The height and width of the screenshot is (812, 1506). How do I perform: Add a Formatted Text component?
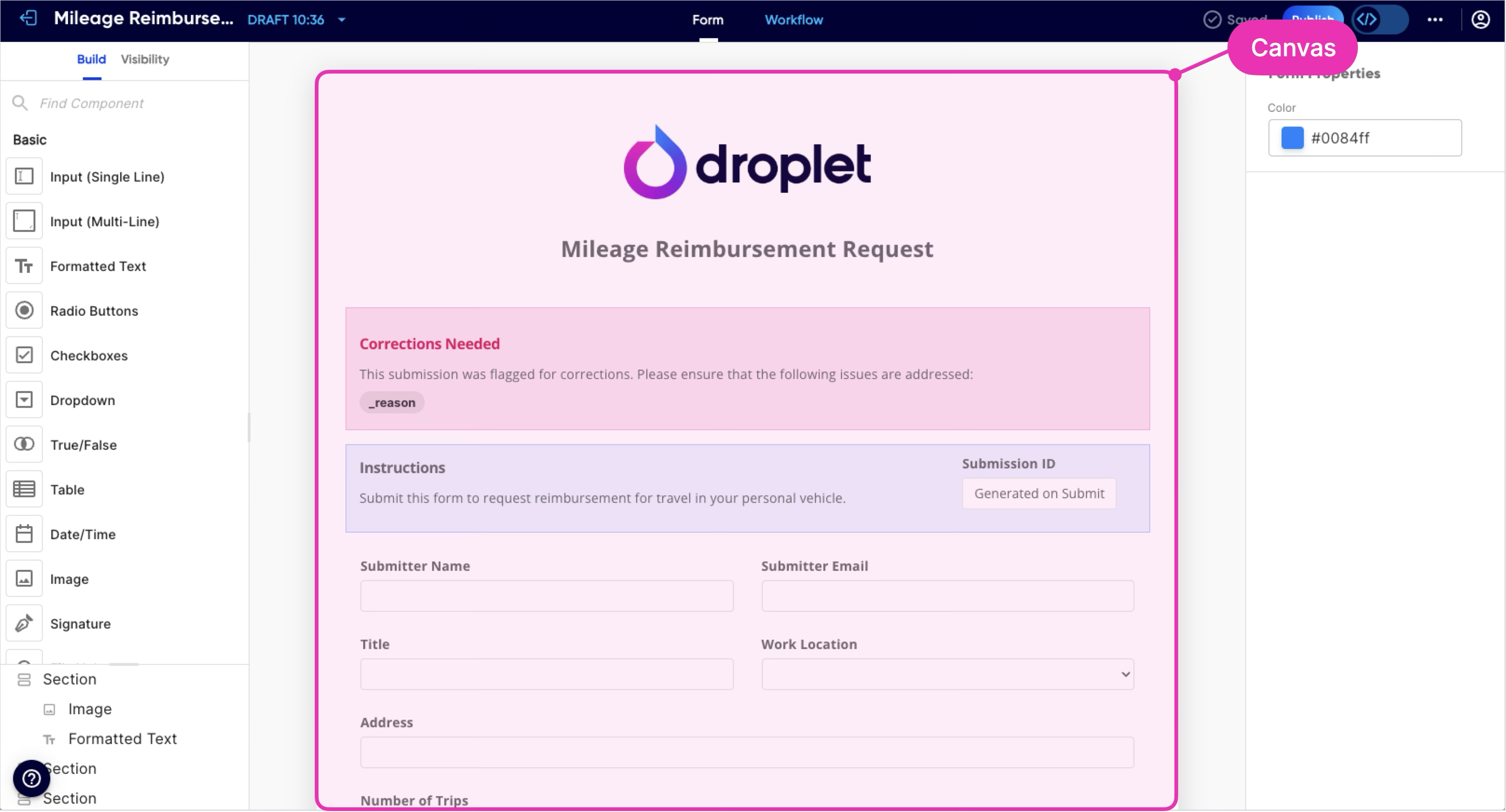pyautogui.click(x=97, y=266)
